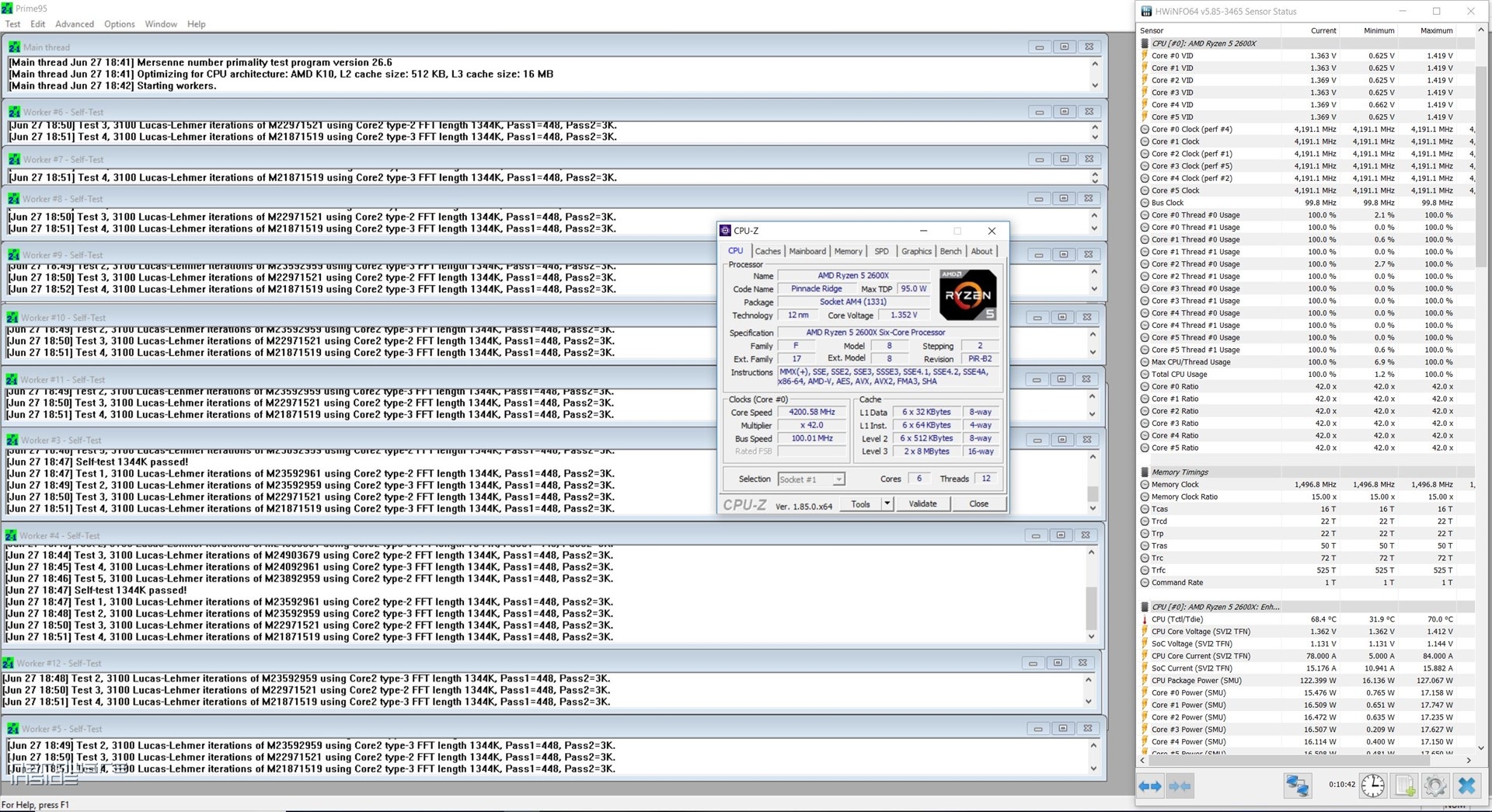This screenshot has height=812, width=1492.
Task: Click the Sensor column header in HWiNFO
Action: pyautogui.click(x=1209, y=30)
